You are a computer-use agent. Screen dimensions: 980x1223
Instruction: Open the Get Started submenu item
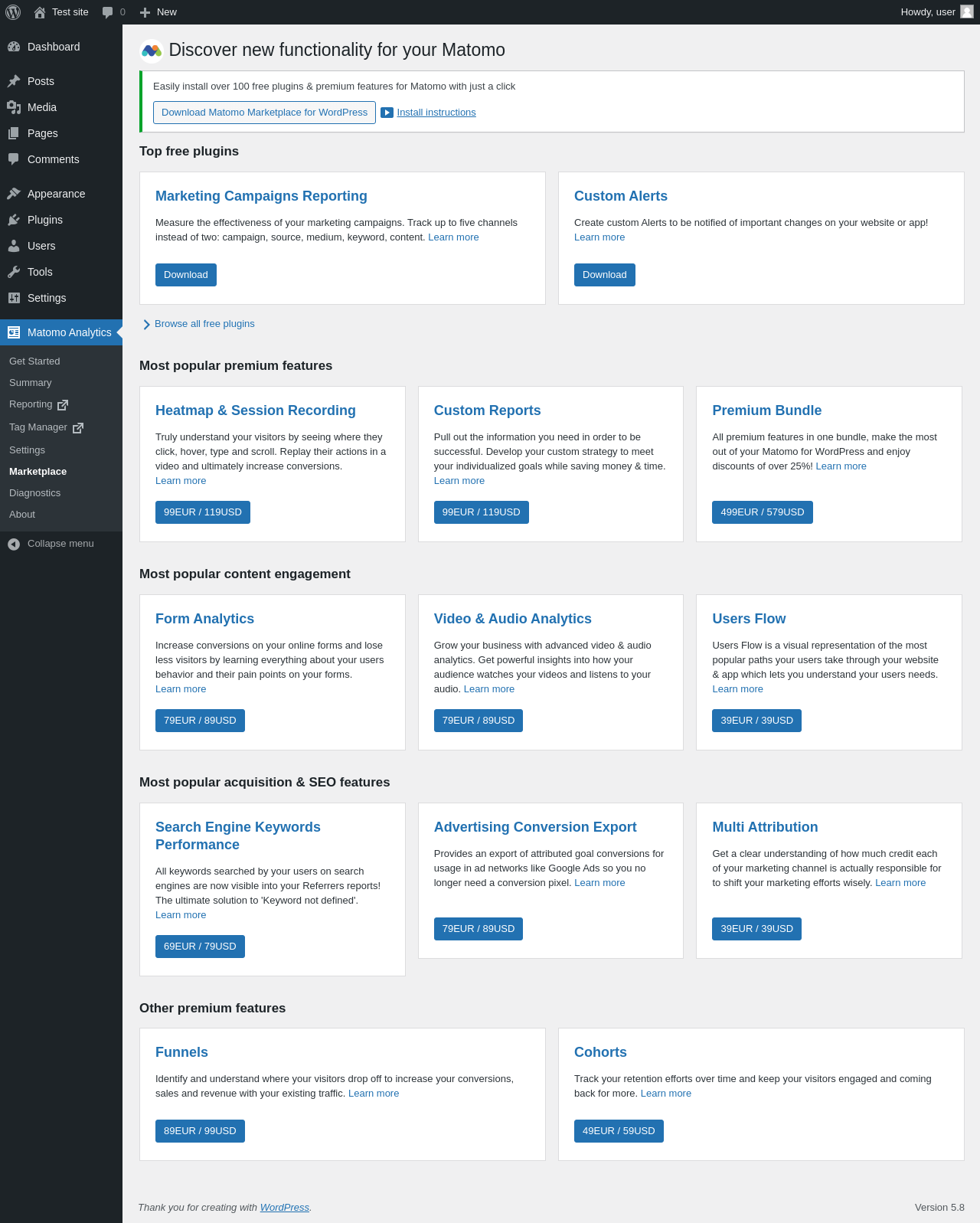[x=34, y=361]
